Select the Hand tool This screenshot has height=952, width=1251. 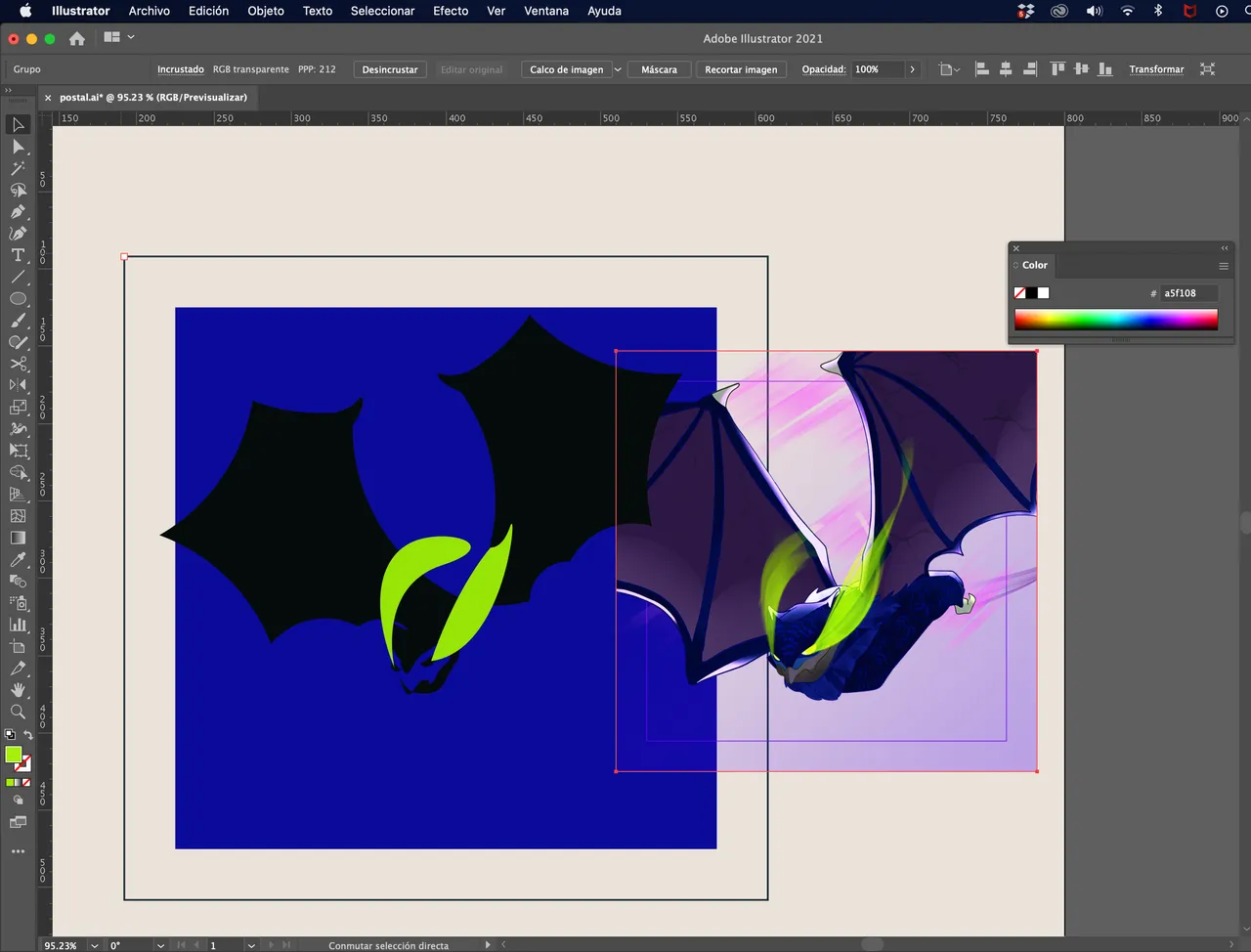tap(18, 689)
